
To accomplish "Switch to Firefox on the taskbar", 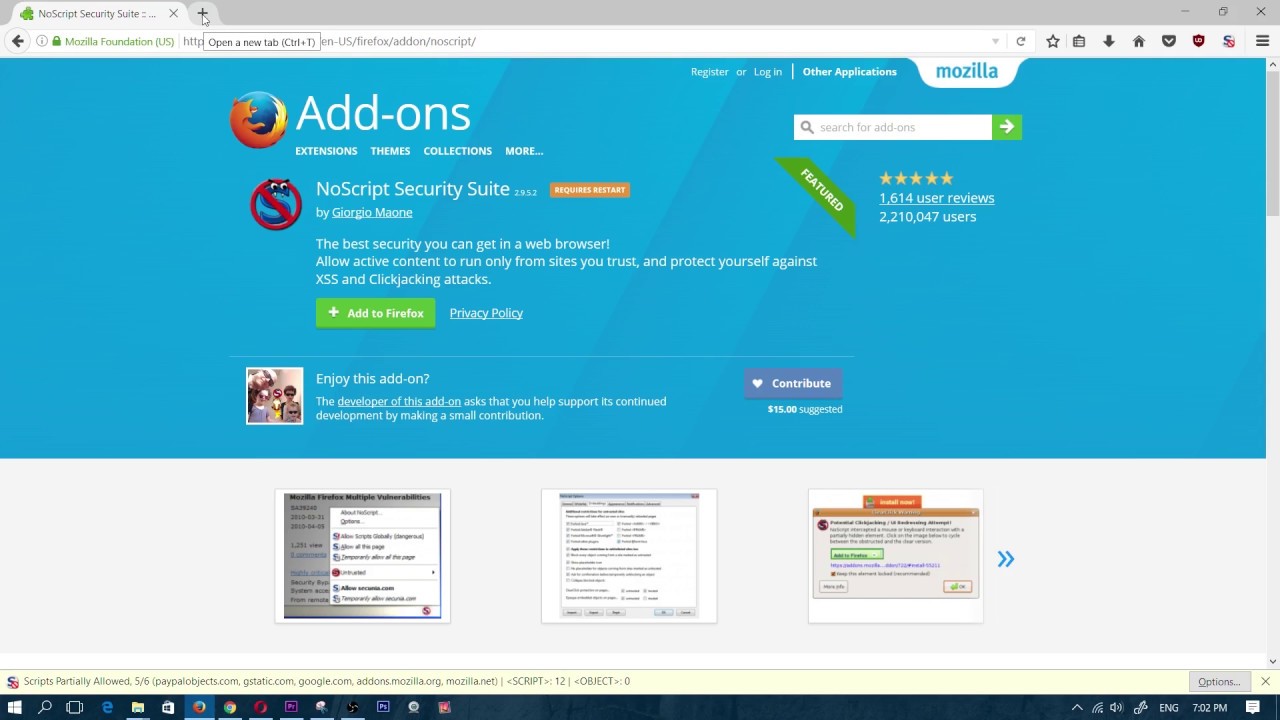I will click(199, 708).
